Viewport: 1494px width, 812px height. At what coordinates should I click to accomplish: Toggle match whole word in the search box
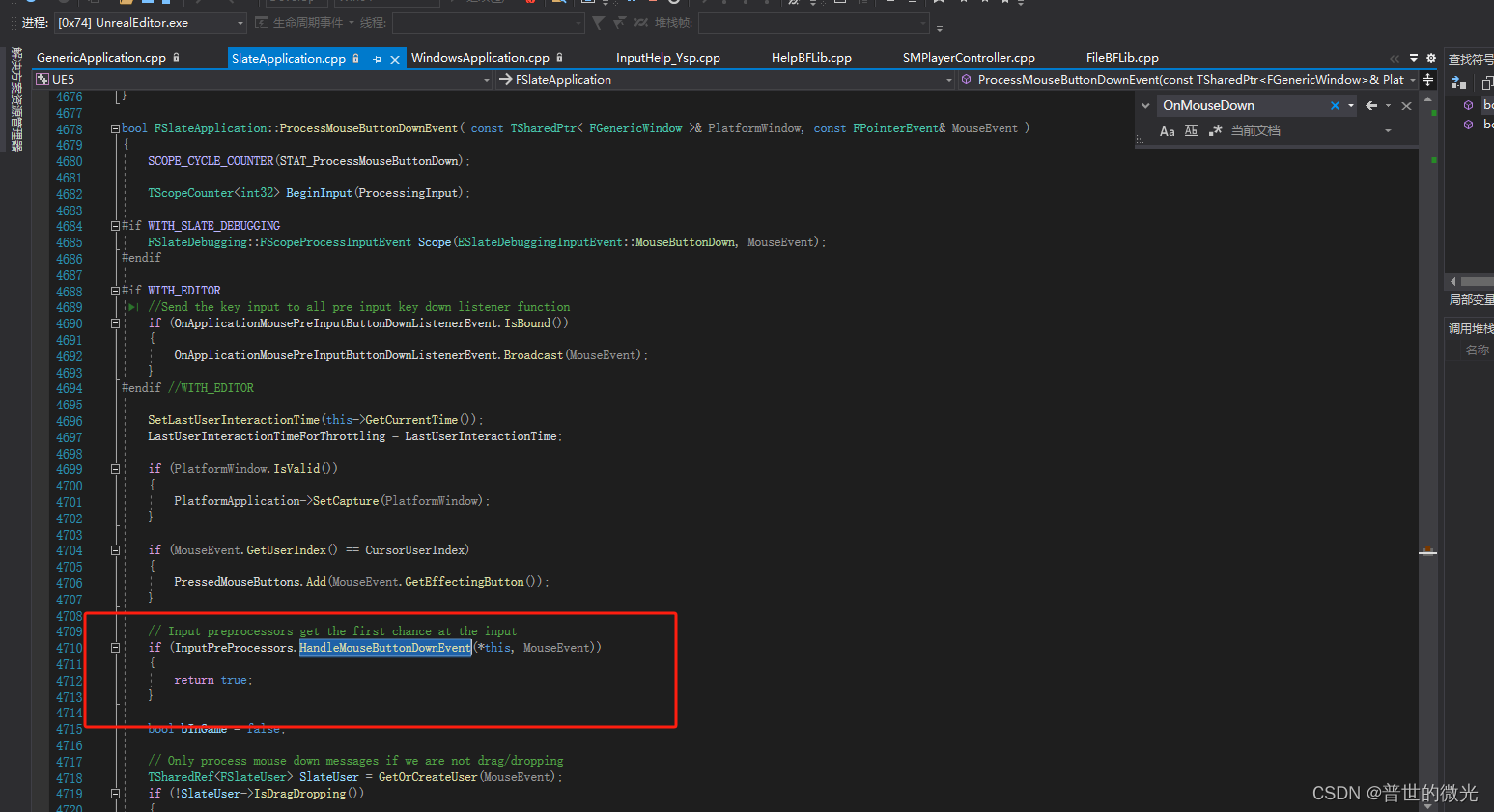pos(1192,130)
